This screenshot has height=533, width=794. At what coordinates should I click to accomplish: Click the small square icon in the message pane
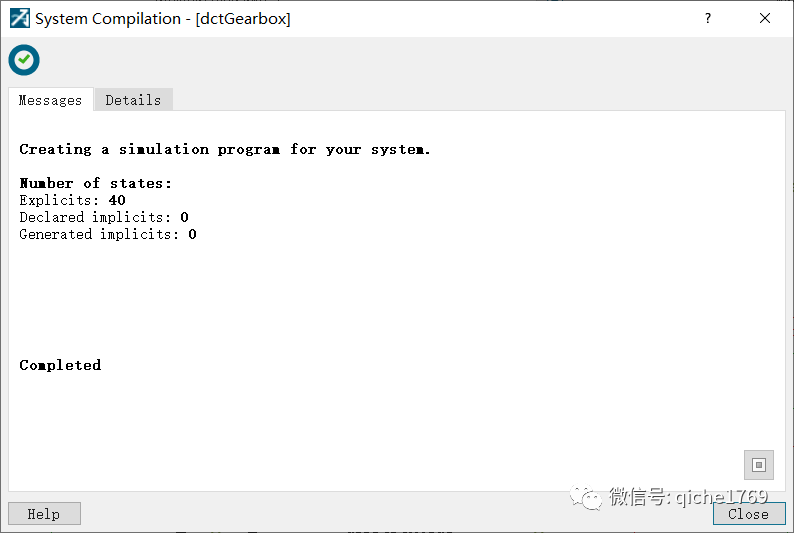758,465
